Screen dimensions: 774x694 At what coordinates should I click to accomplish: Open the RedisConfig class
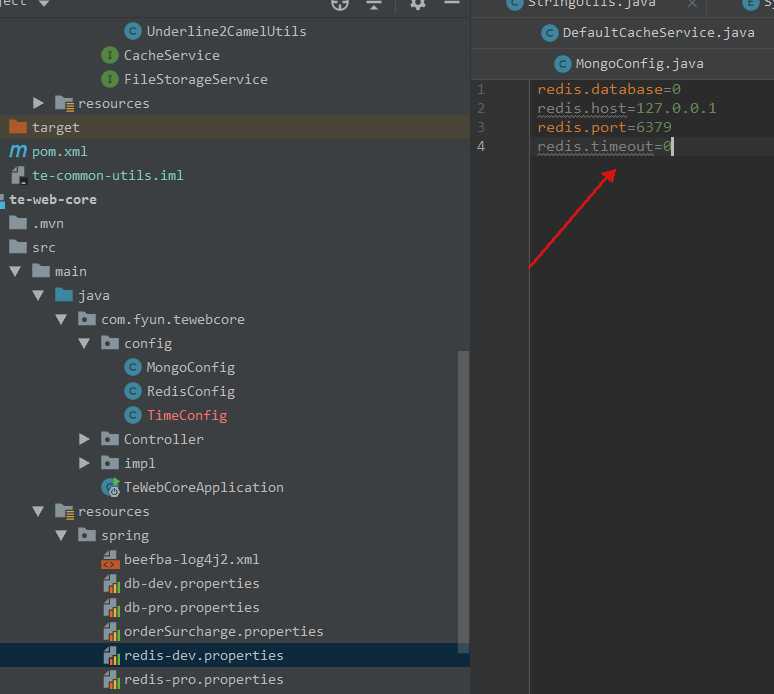(191, 391)
